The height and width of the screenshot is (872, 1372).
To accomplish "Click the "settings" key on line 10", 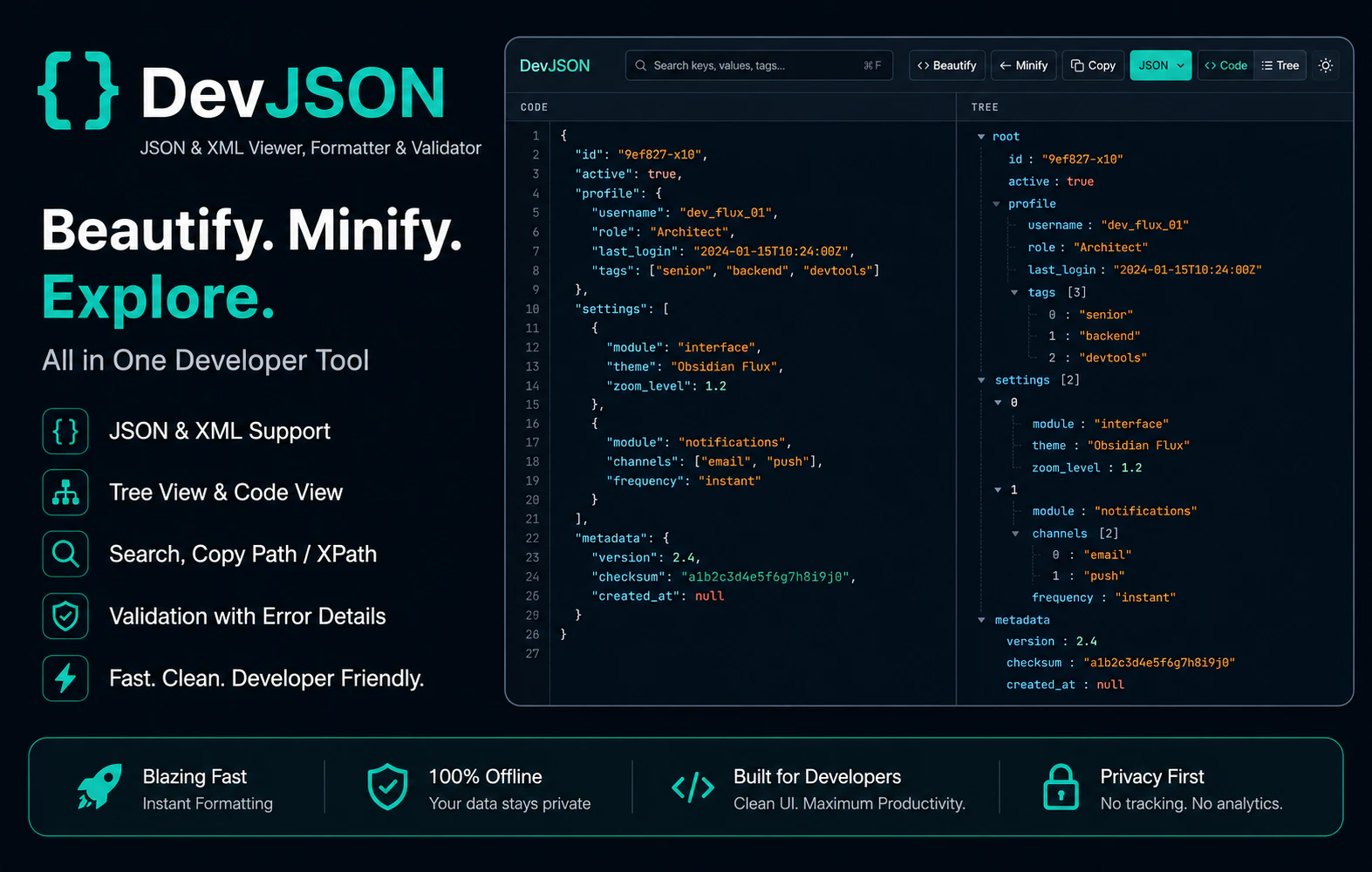I will pos(611,310).
